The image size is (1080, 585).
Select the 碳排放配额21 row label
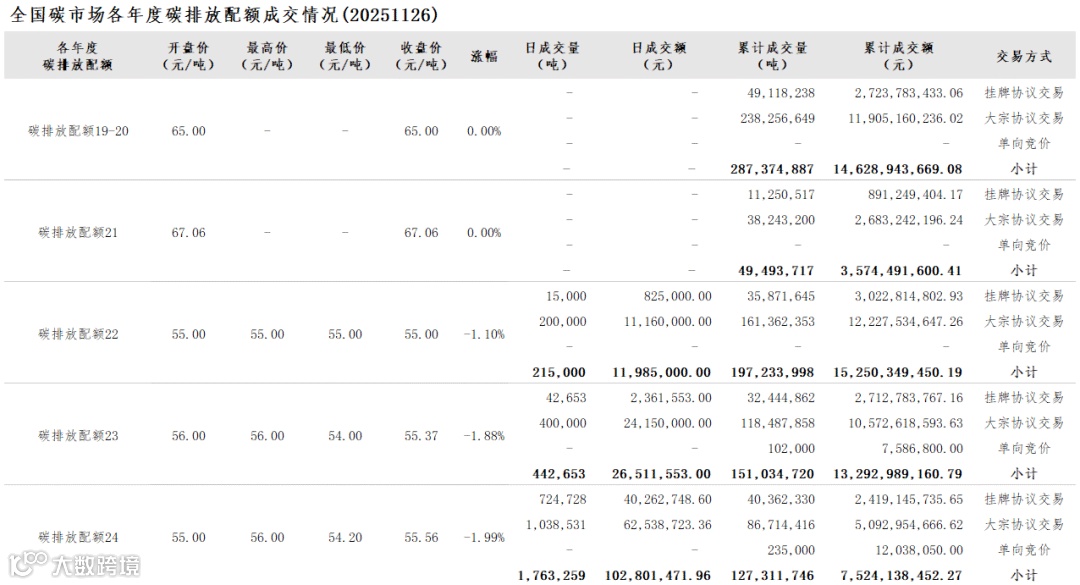(79, 233)
